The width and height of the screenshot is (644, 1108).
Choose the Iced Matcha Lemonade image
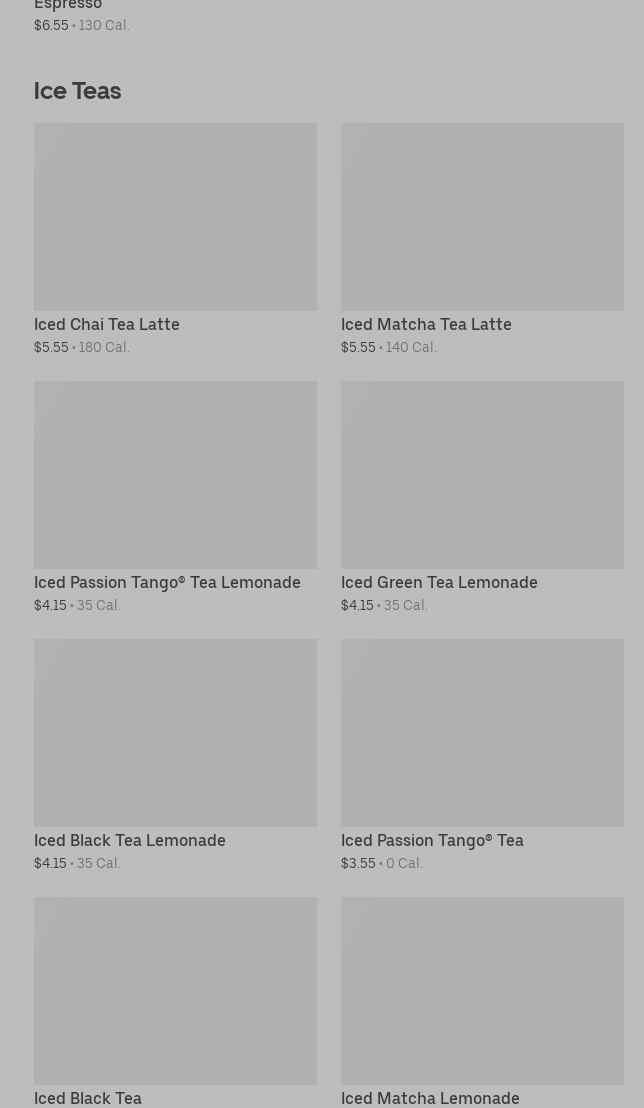pos(482,990)
